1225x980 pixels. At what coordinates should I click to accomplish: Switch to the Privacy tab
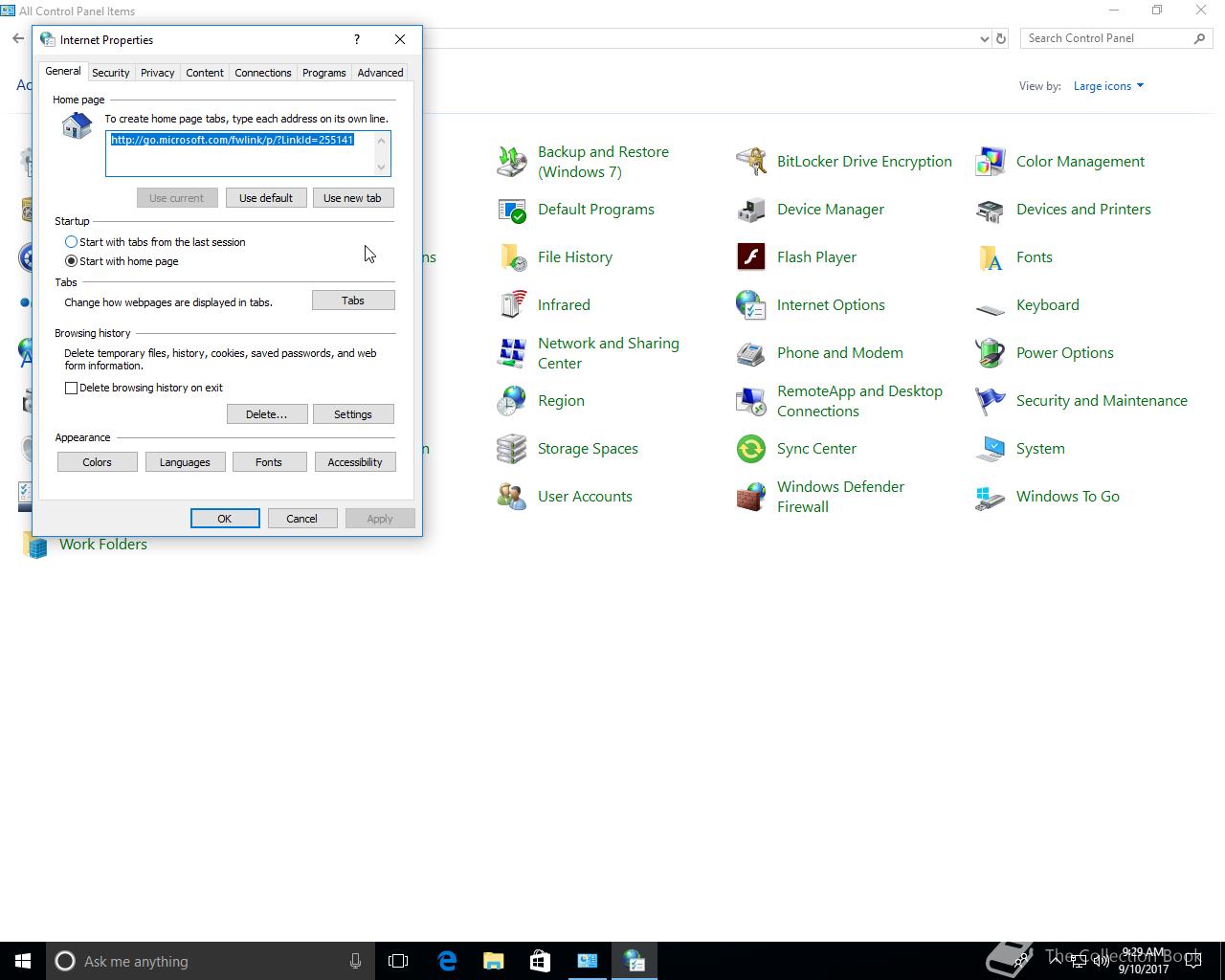coord(157,73)
